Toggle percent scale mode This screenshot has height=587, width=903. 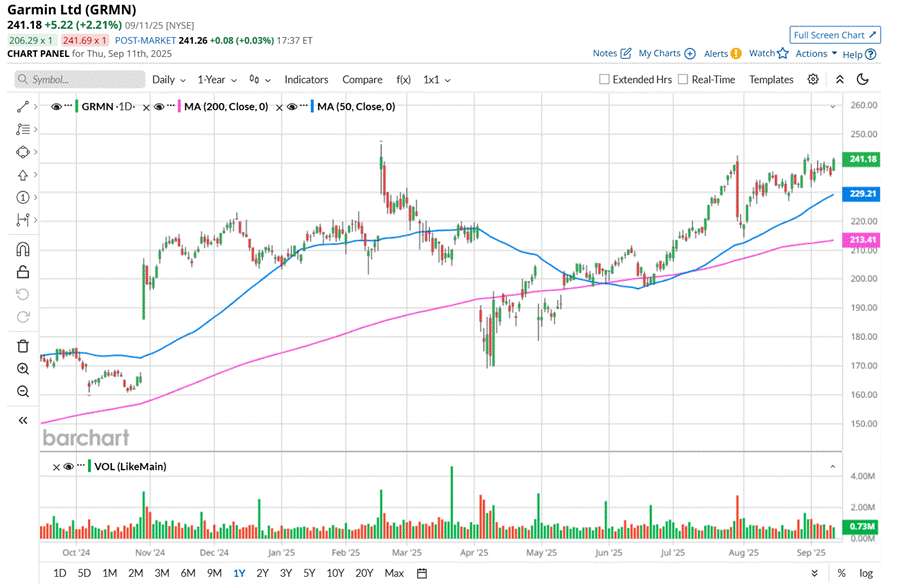(841, 574)
